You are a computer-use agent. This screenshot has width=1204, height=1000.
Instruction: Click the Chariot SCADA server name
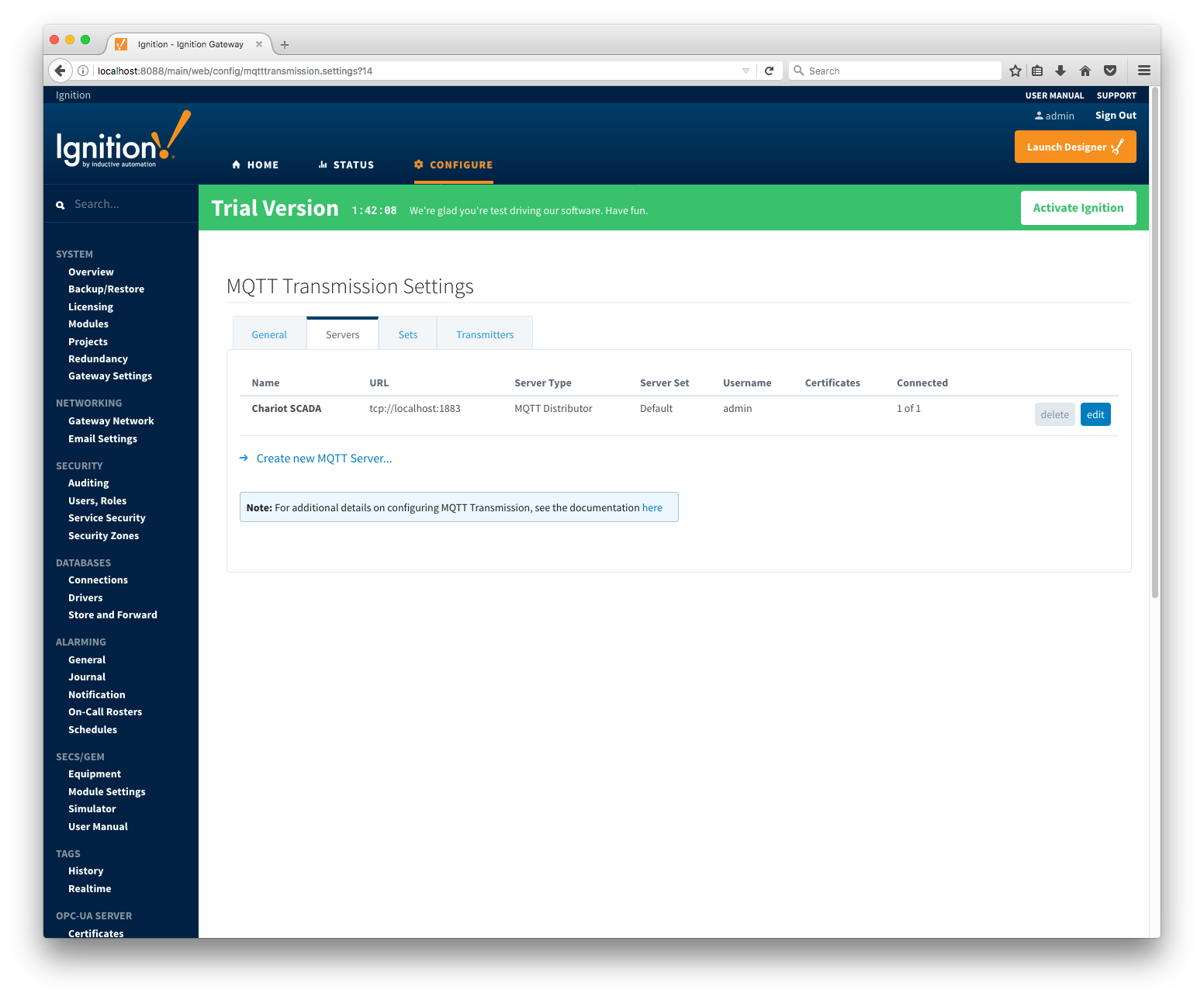[x=286, y=409]
